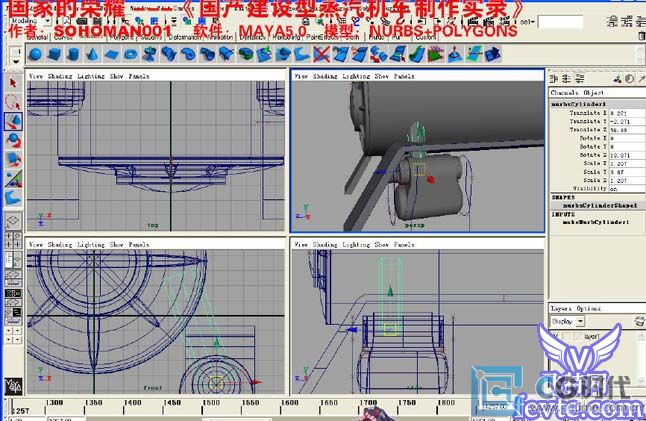Screen dimensions: 646x421
Task: Toggle layer1 display type box
Action: point(569,336)
